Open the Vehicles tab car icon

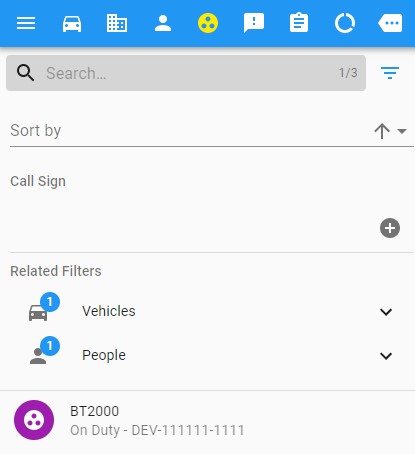[x=72, y=23]
